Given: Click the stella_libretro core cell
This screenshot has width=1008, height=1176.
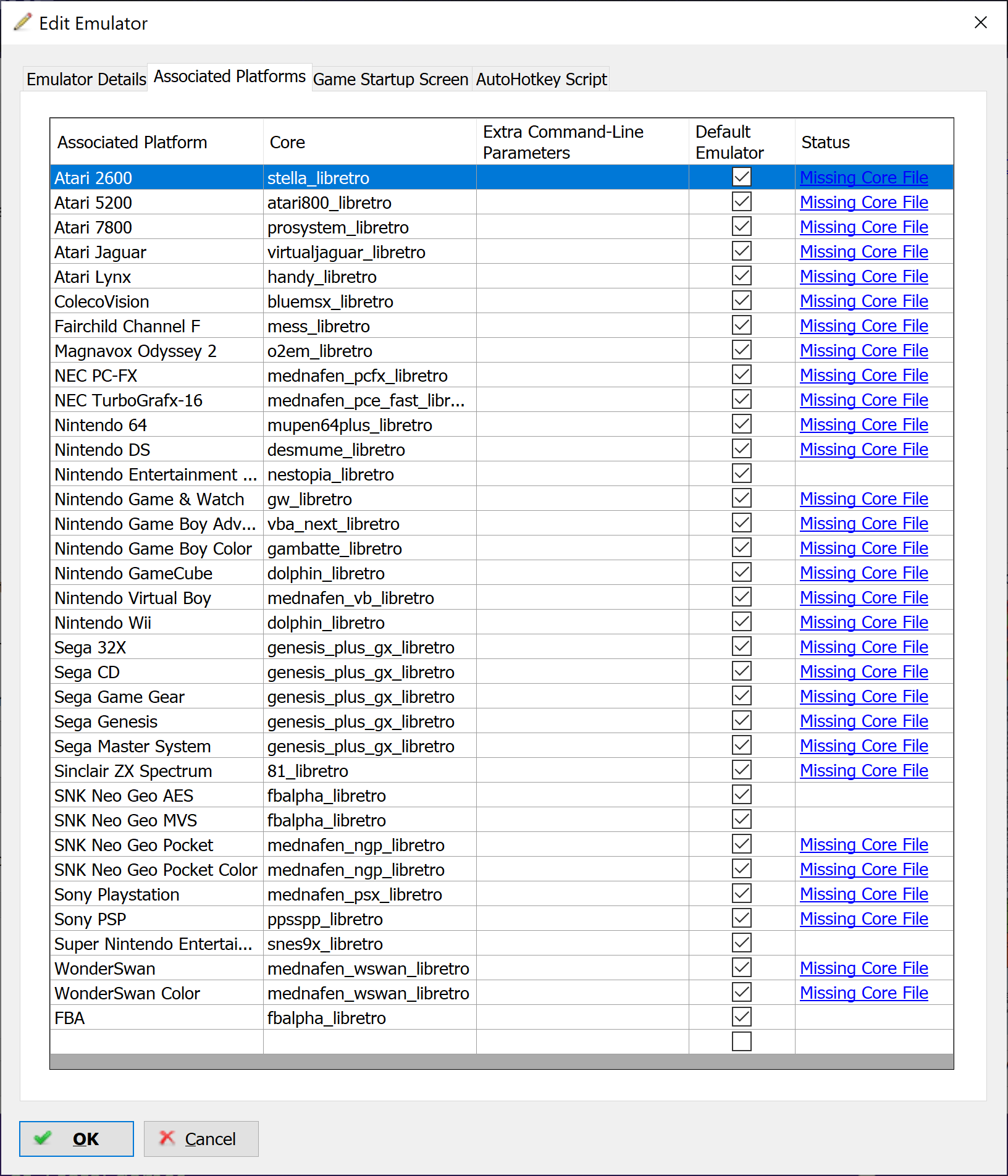Looking at the screenshot, I should click(x=370, y=177).
